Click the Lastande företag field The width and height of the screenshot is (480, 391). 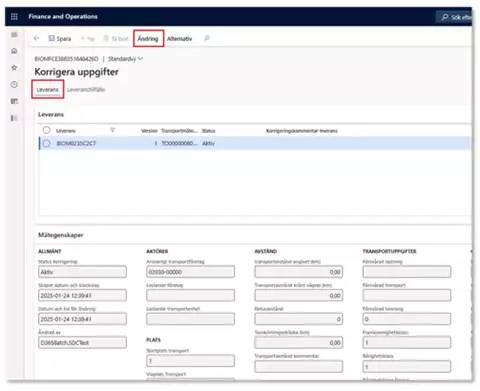(190, 295)
